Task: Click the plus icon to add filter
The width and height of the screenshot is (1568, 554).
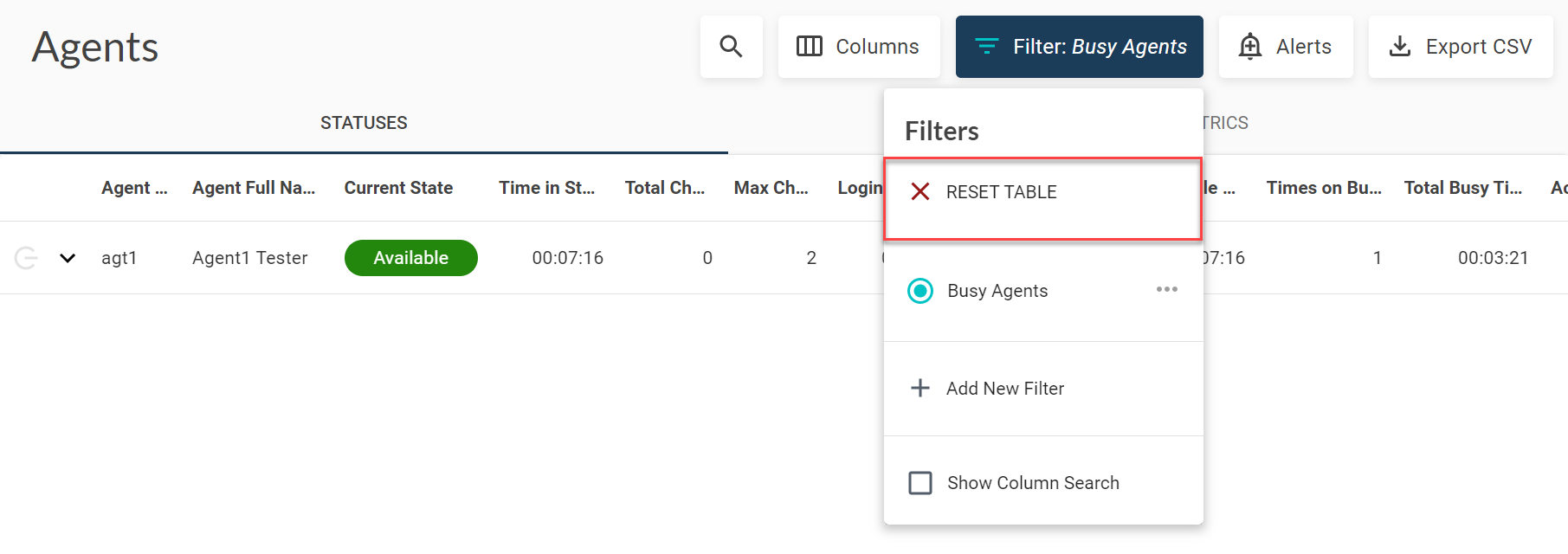Action: (x=920, y=389)
